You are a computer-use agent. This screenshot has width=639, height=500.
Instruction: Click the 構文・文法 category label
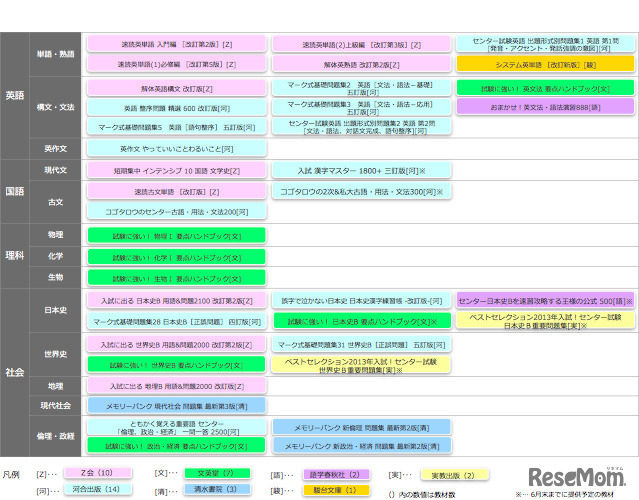55,107
